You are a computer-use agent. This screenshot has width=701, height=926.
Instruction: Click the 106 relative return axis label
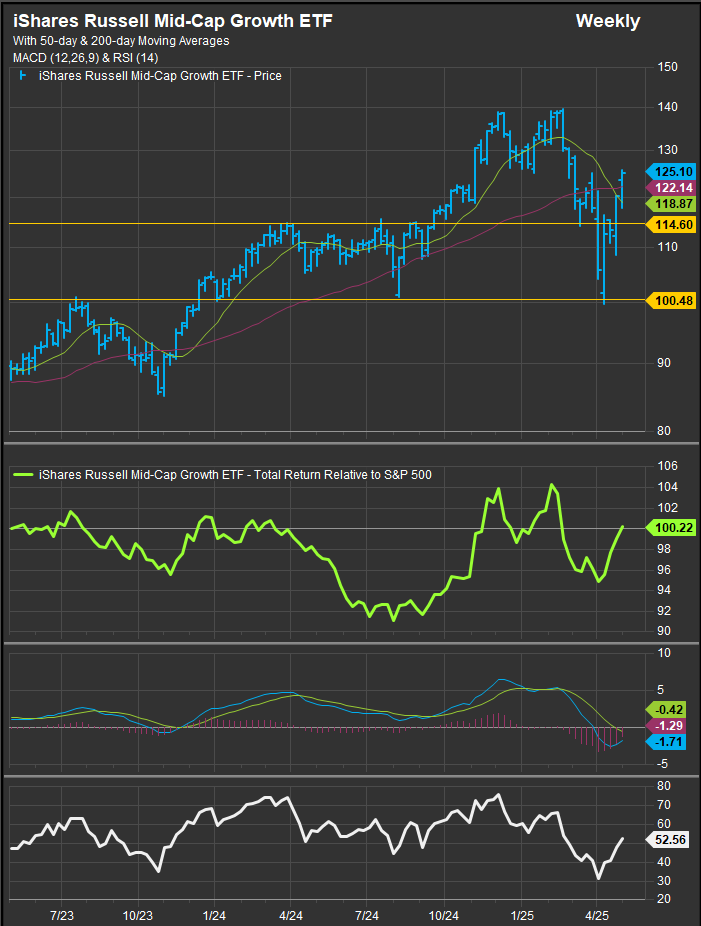(x=668, y=466)
